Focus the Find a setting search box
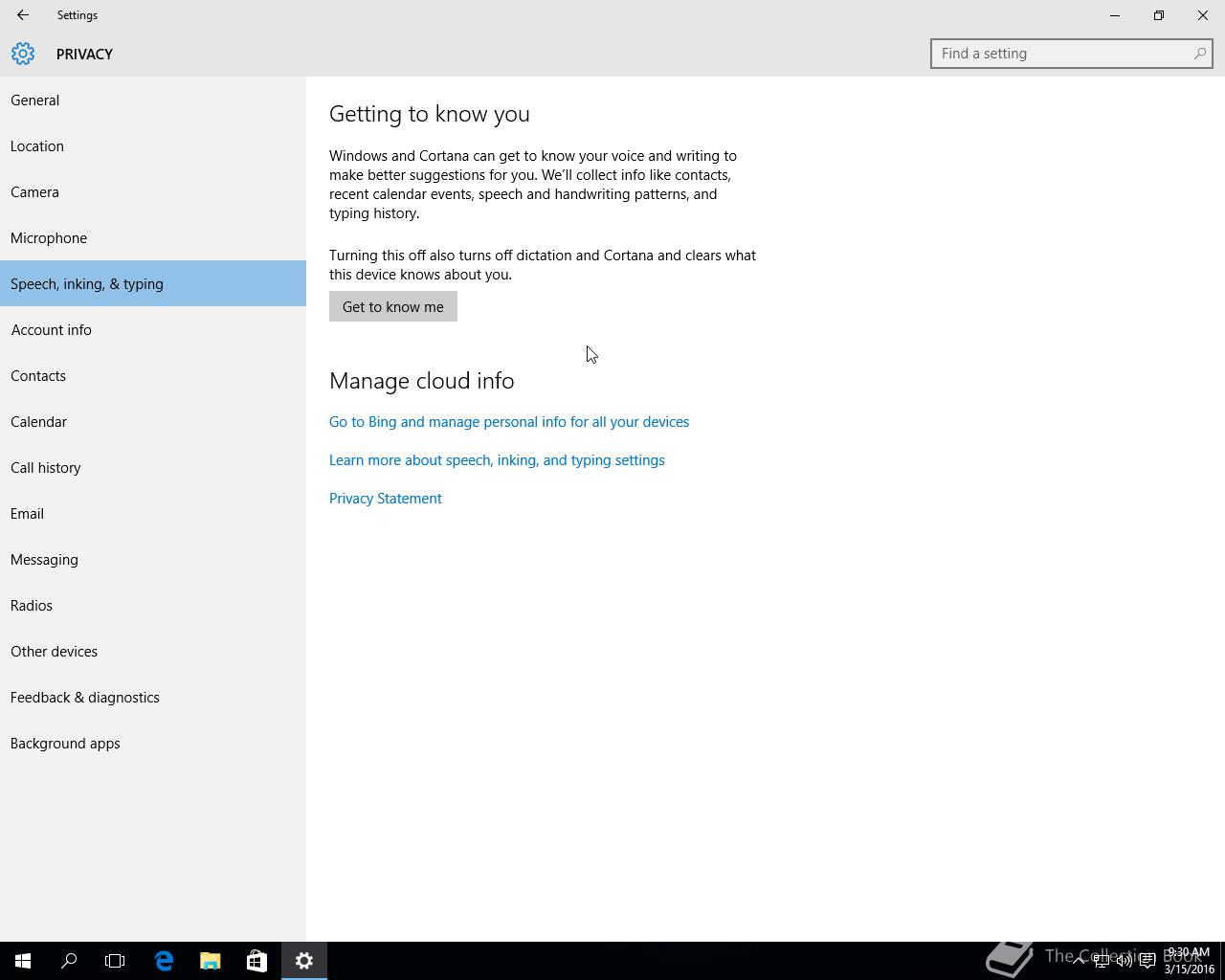 1072,54
